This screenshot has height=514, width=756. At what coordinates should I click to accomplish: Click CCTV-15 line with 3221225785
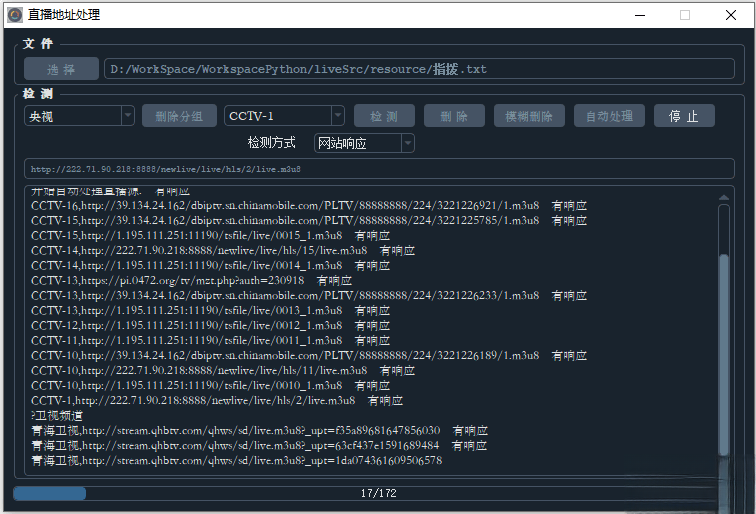309,221
